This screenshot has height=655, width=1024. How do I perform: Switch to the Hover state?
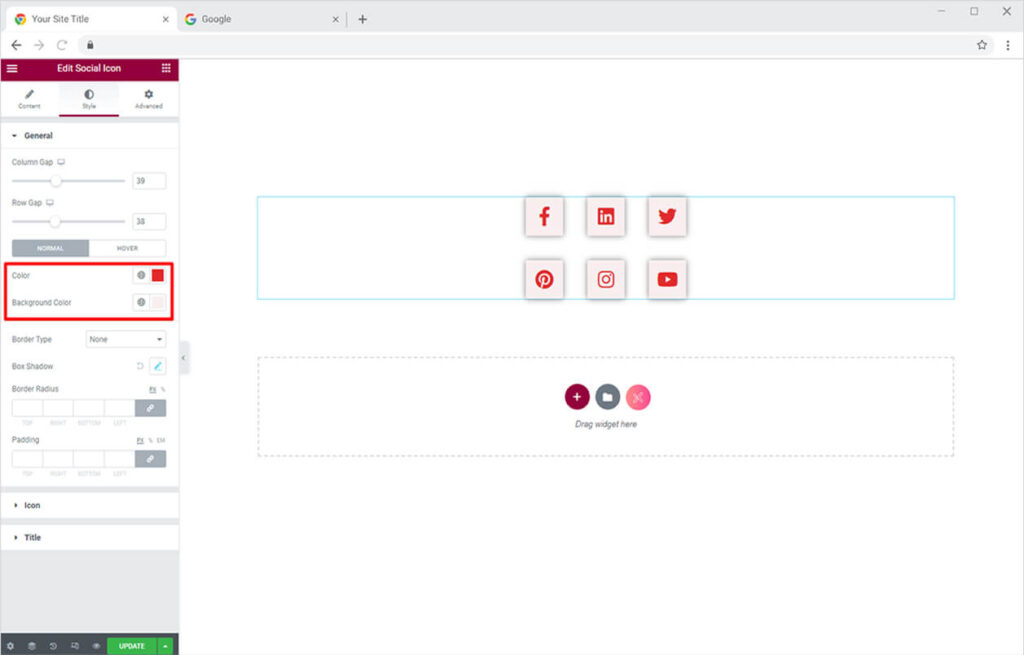tap(127, 248)
